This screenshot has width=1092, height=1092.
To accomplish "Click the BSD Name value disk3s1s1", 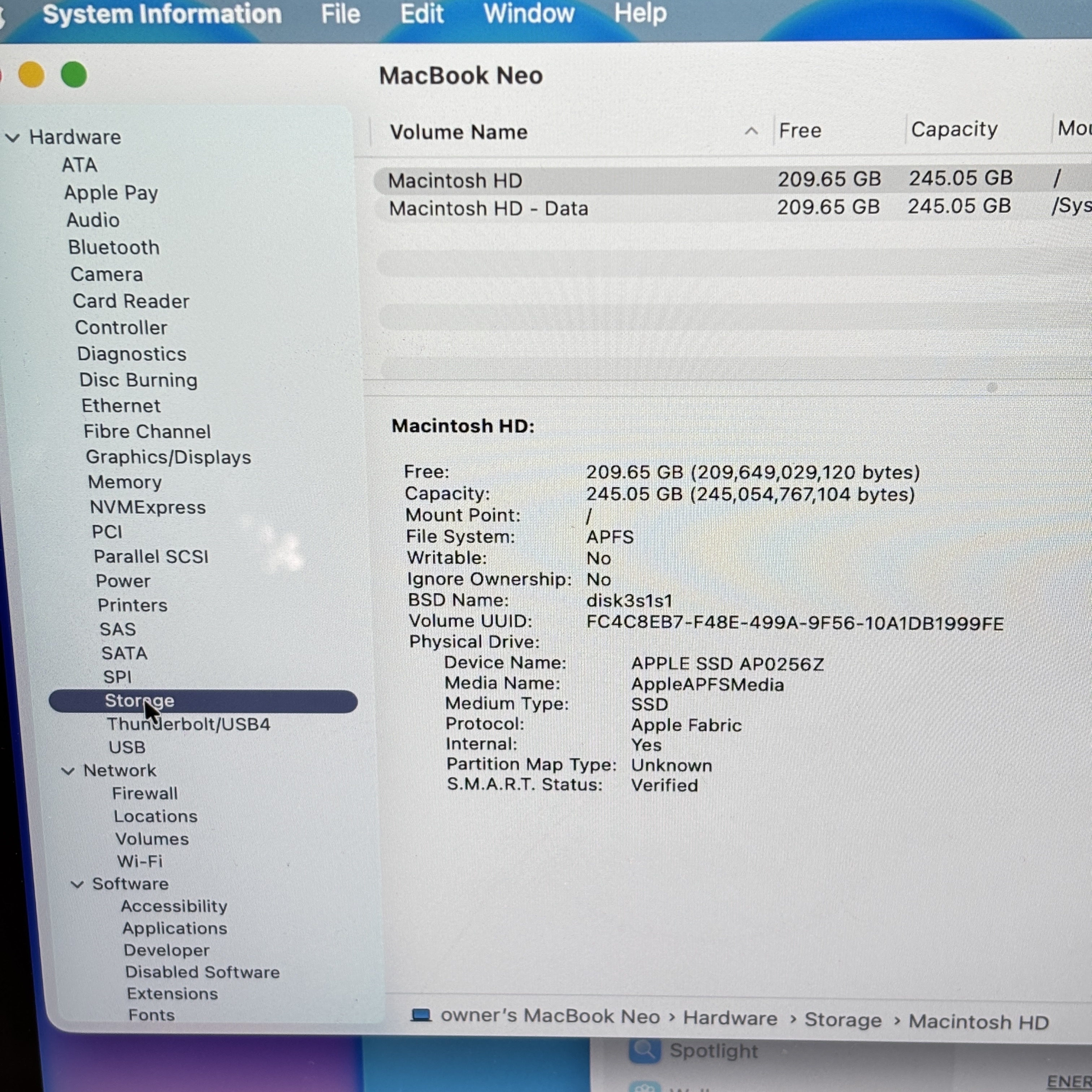I will click(630, 600).
